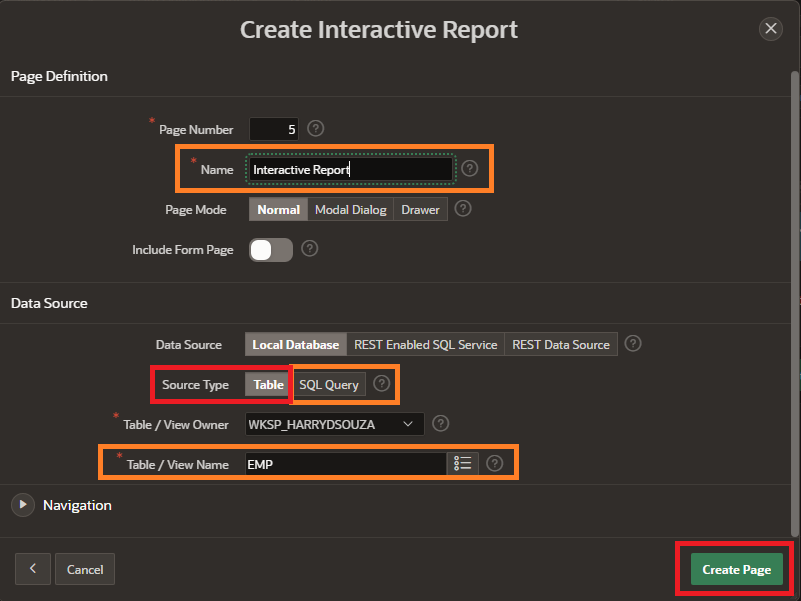Show help for Page Mode
801x601 pixels.
pos(462,209)
